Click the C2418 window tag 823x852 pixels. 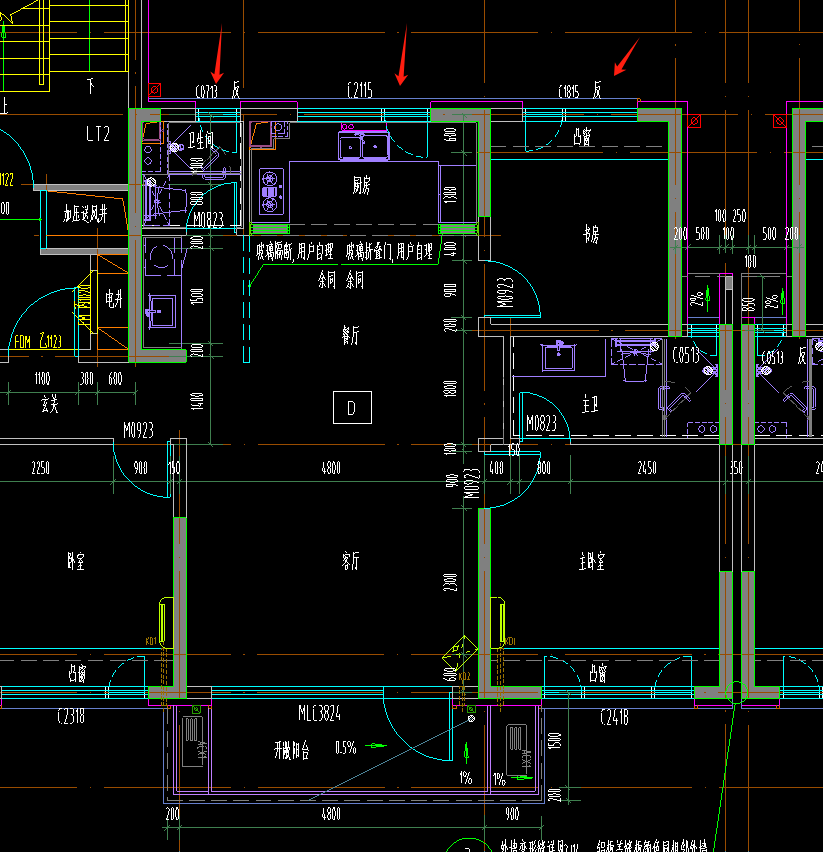coord(614,718)
